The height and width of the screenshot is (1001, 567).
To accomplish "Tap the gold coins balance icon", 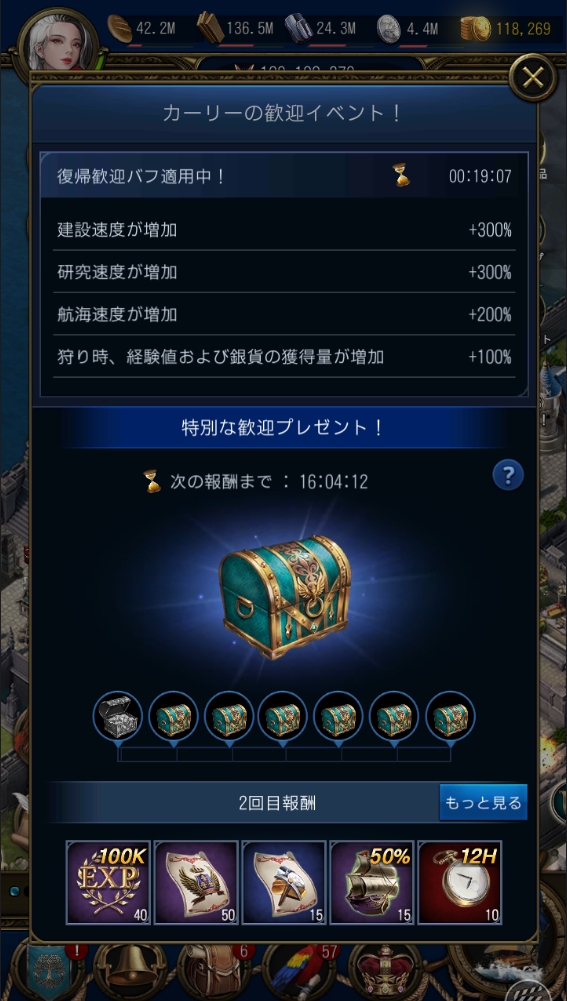I will coord(476,29).
